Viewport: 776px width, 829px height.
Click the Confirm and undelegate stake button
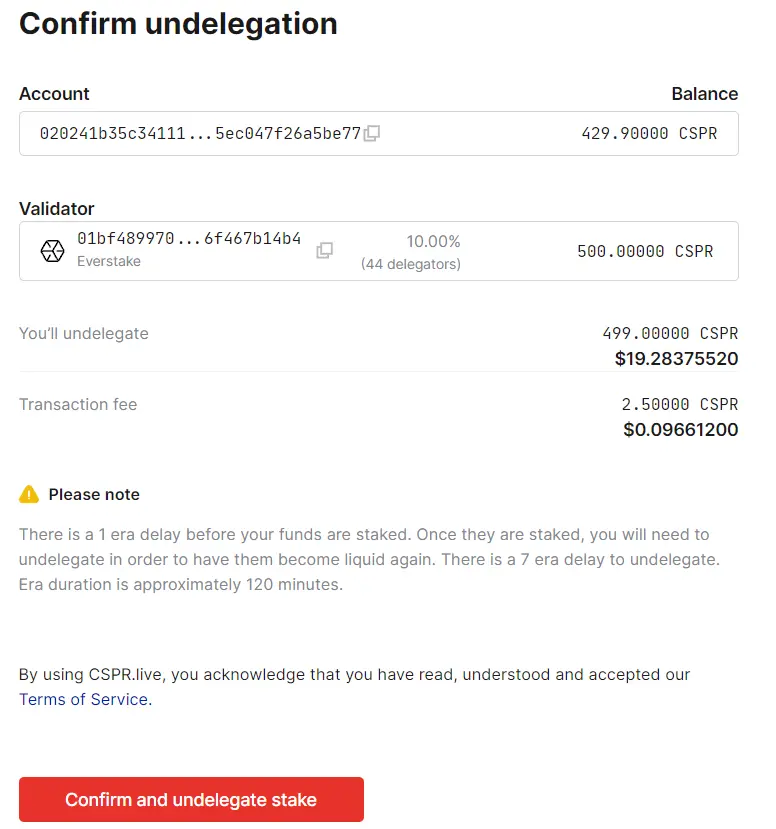[x=191, y=799]
